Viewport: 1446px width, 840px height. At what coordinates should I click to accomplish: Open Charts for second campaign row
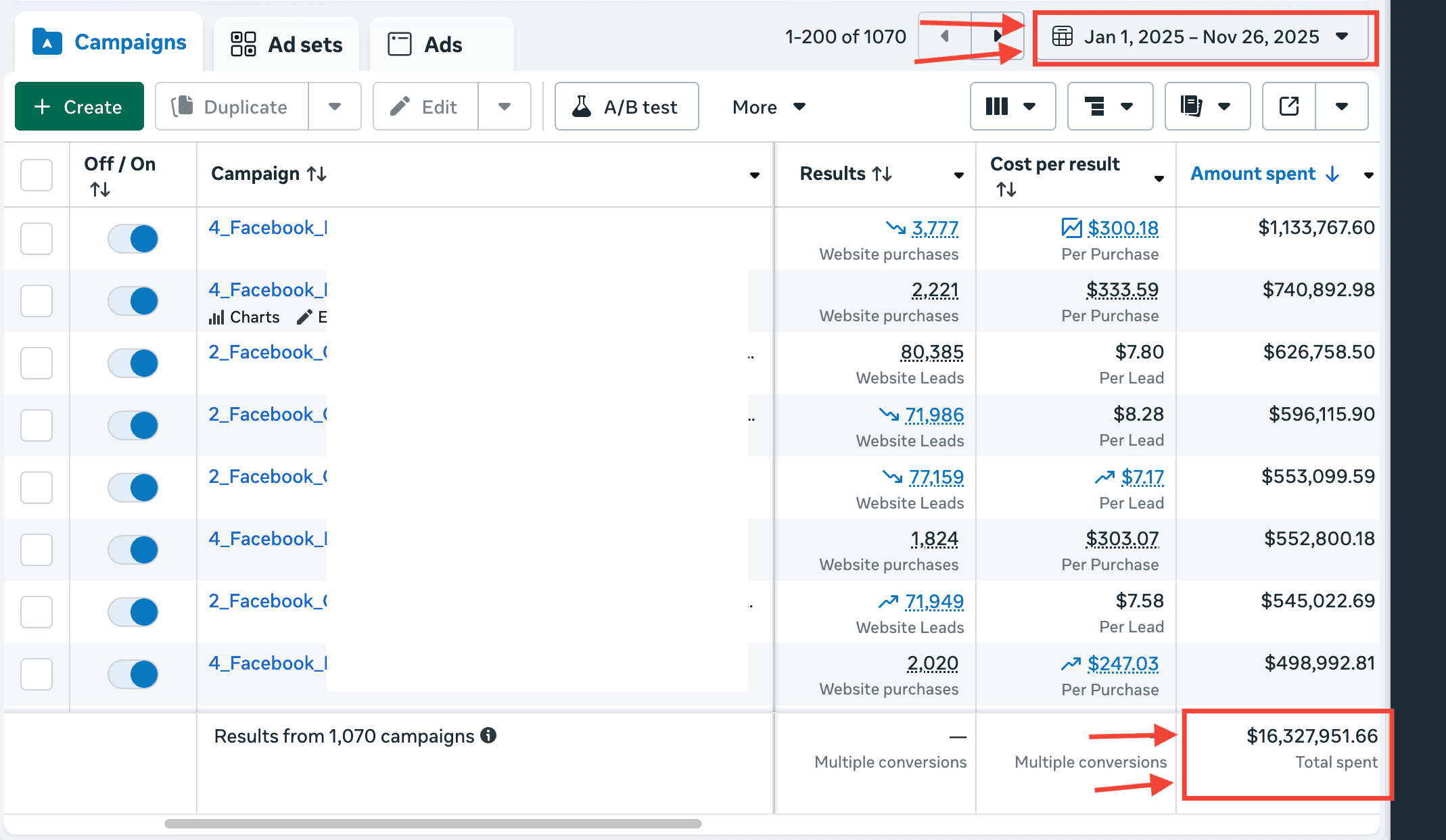click(x=245, y=317)
